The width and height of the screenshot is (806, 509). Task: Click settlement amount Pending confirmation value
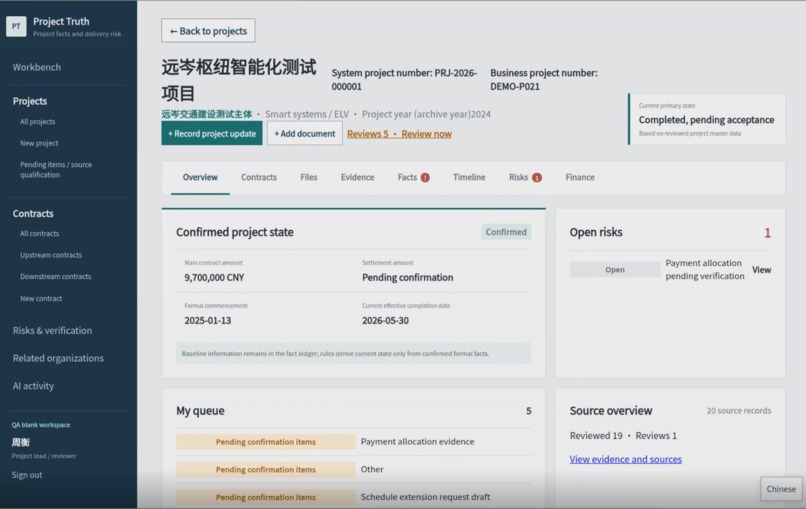click(x=408, y=277)
